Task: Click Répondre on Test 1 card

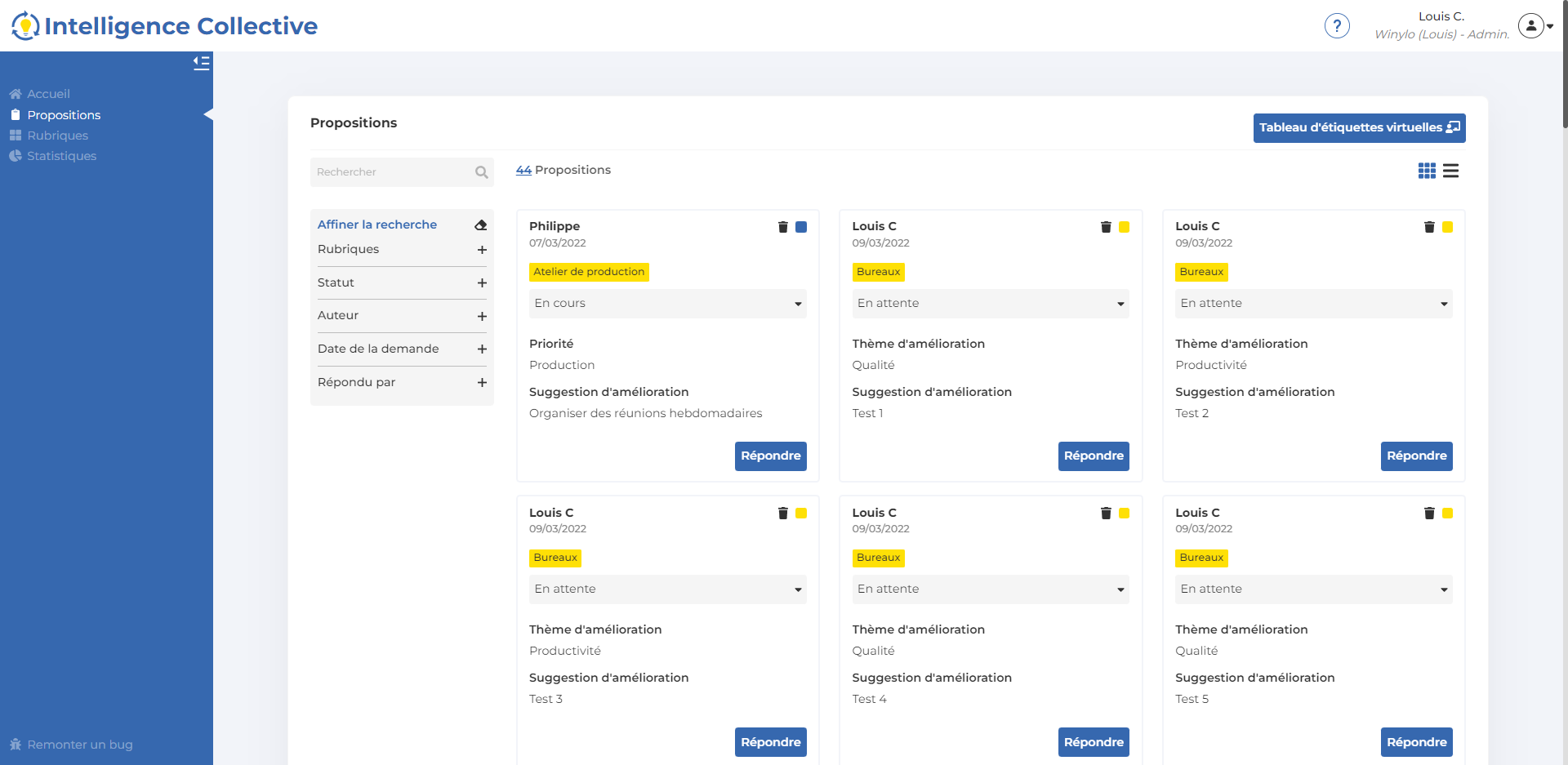Action: (x=1094, y=456)
